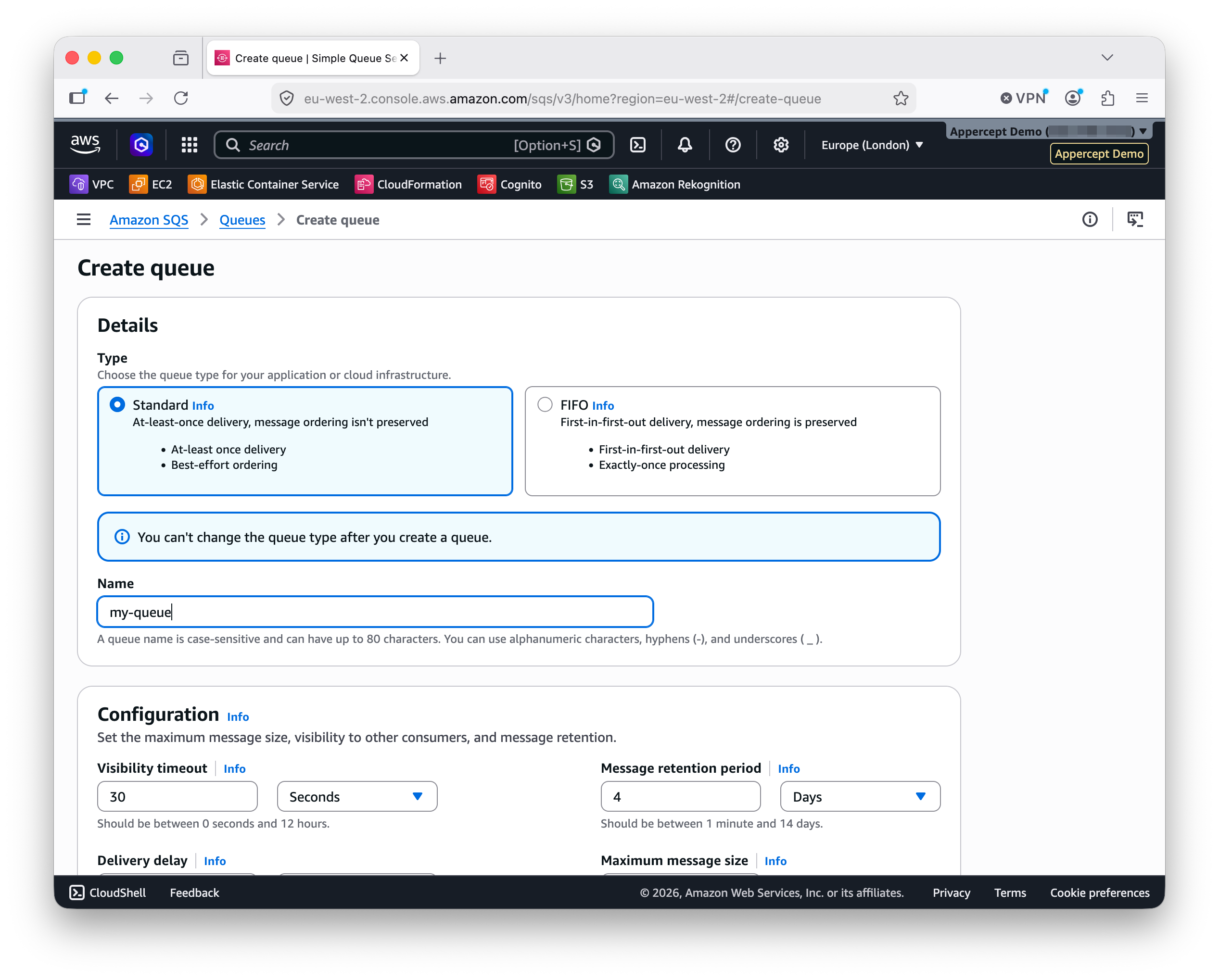Image resolution: width=1219 pixels, height=980 pixels.
Task: Open the console settings gear
Action: 781,145
